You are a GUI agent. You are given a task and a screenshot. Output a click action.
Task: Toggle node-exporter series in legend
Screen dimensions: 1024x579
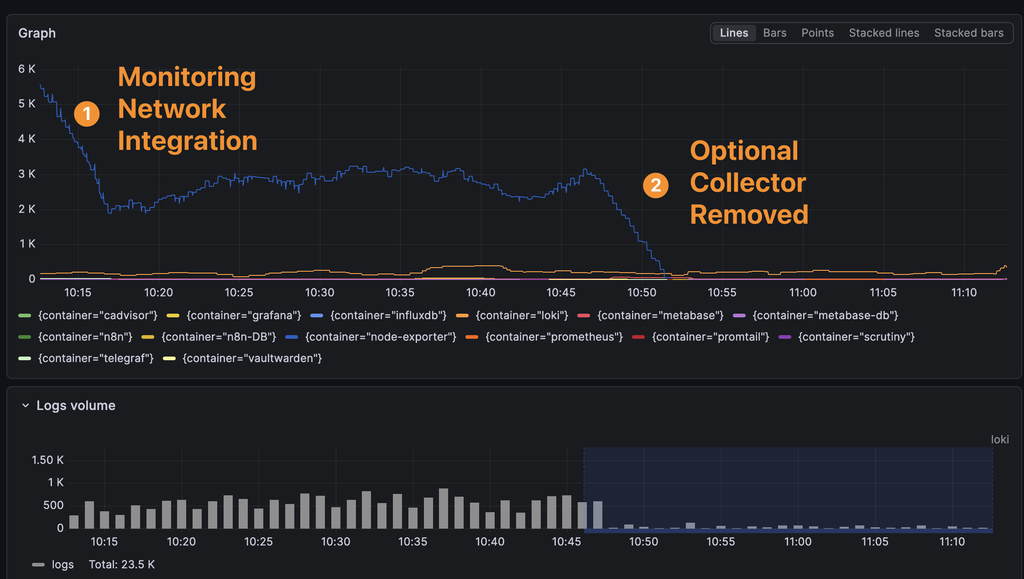click(x=380, y=337)
